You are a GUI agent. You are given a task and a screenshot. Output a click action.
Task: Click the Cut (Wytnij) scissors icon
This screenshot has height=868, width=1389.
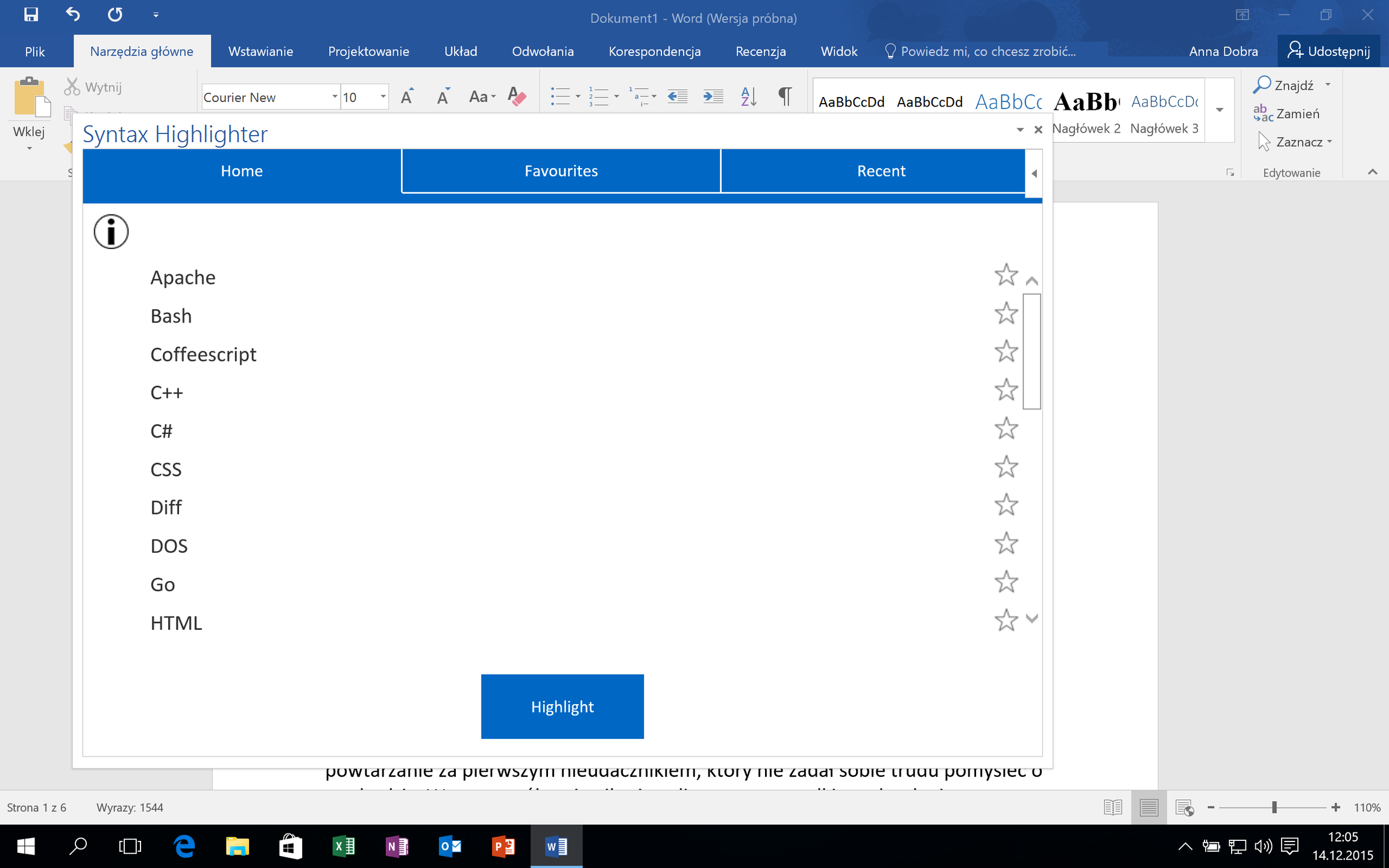(x=72, y=87)
